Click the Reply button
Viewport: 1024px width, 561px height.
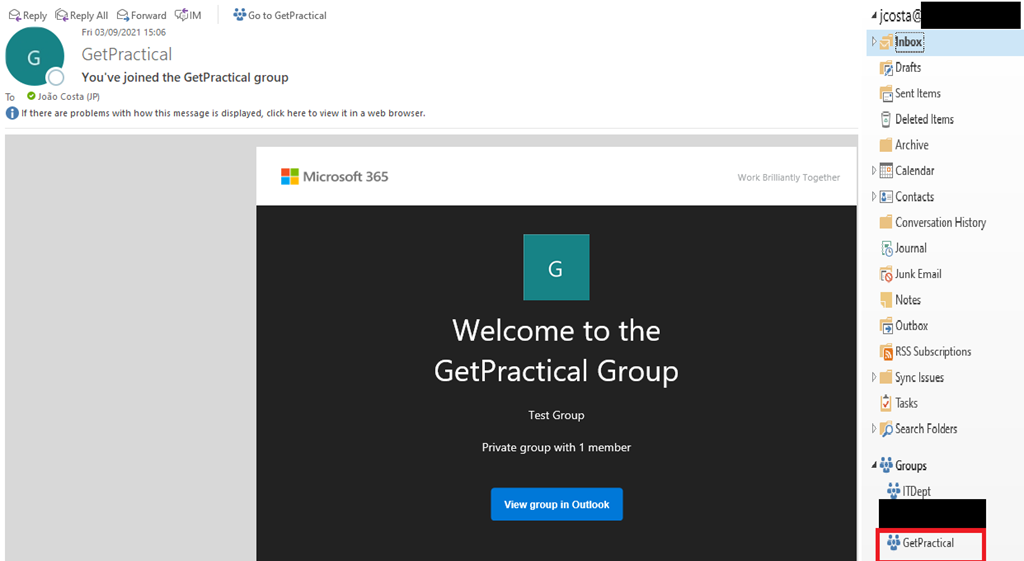click(x=27, y=15)
